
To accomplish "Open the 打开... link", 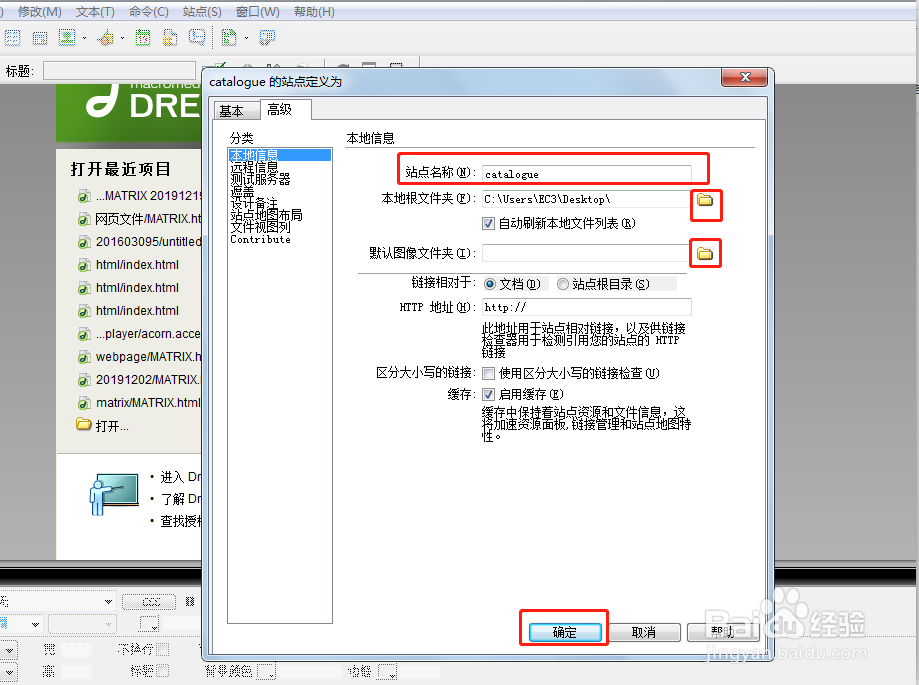I will coord(112,426).
